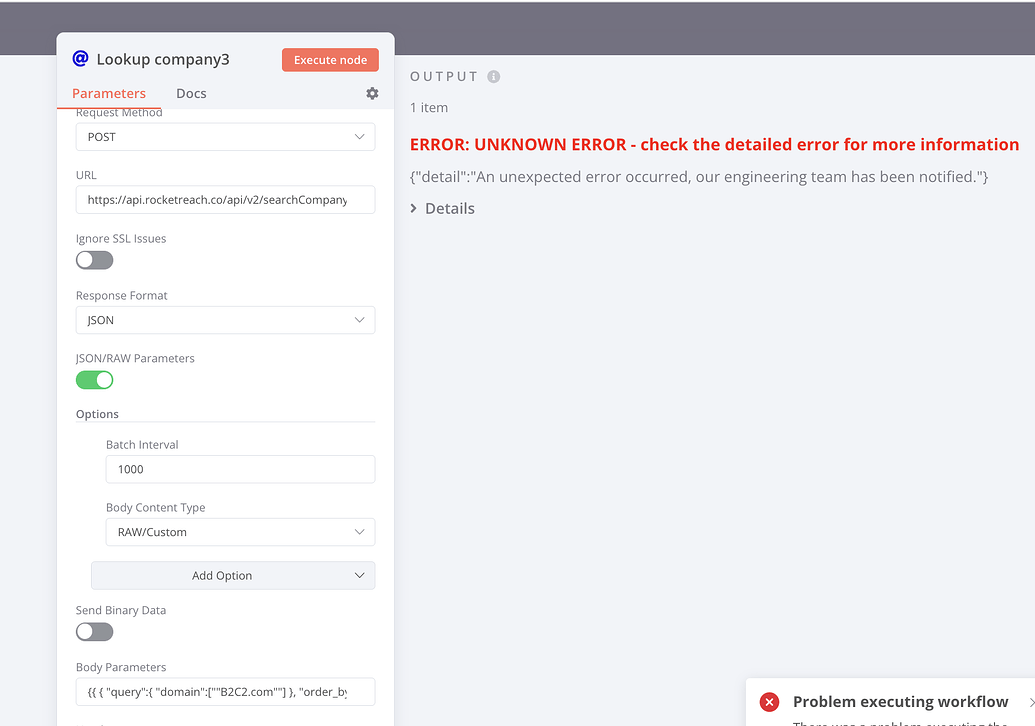Screen dimensions: 1035x726
Task: Click the red error icon in the notification
Action: pyautogui.click(x=769, y=701)
